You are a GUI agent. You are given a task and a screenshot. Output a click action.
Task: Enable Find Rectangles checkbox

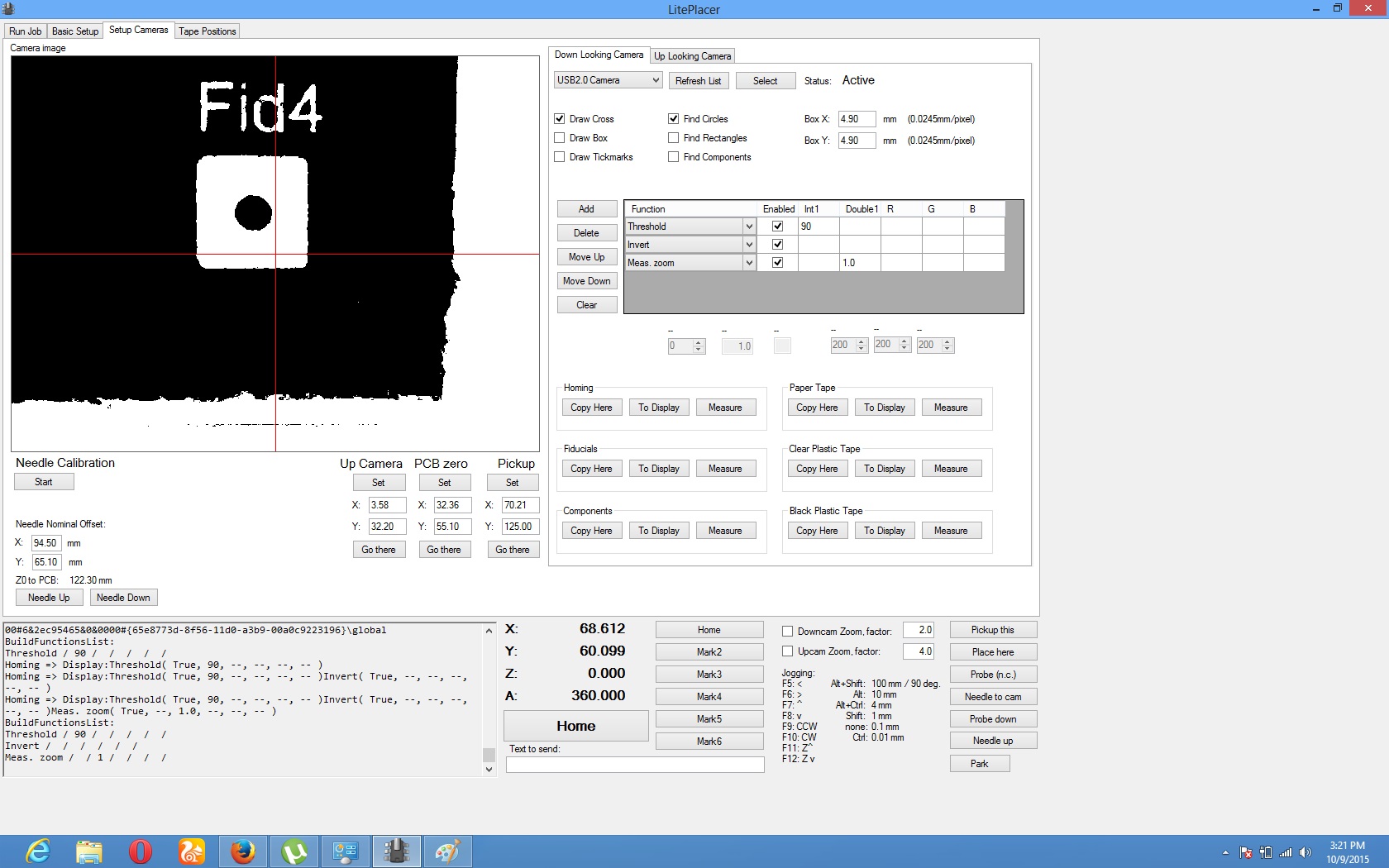point(674,138)
